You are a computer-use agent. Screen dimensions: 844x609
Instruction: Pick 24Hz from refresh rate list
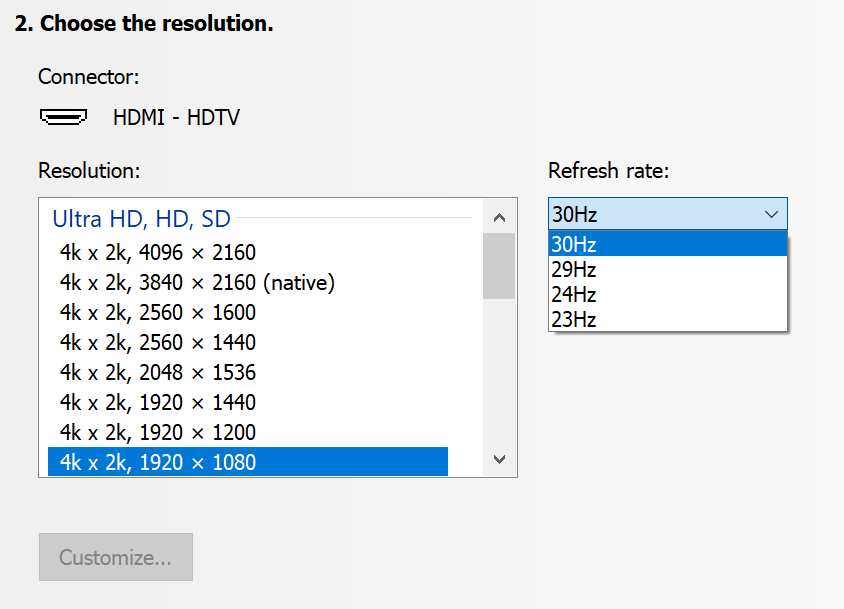667,295
